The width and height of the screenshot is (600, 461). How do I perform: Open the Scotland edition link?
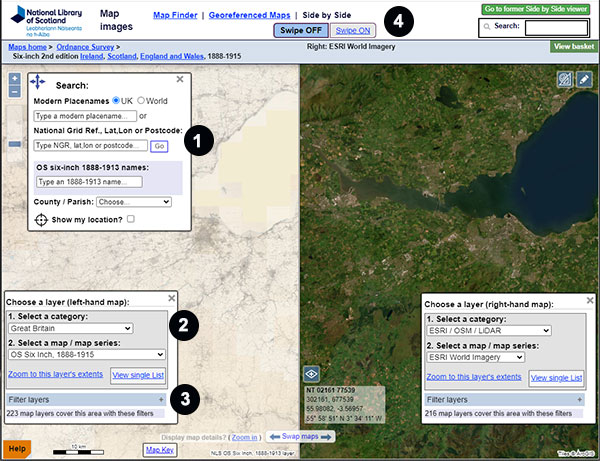click(x=122, y=56)
